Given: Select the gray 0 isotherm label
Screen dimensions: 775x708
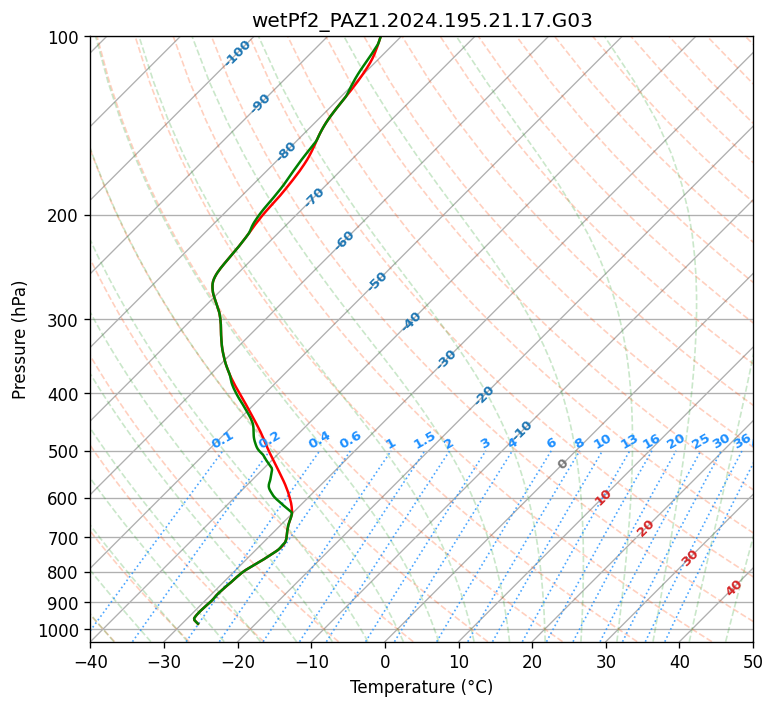Looking at the screenshot, I should point(562,464).
